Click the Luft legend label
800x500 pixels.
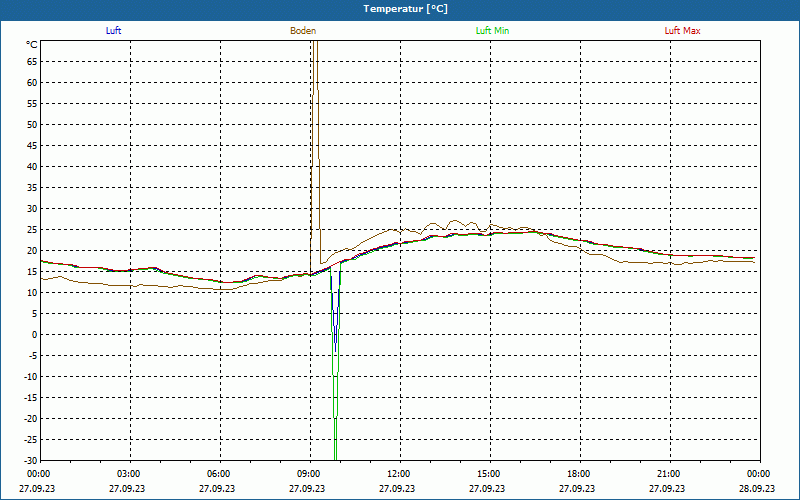coord(113,31)
